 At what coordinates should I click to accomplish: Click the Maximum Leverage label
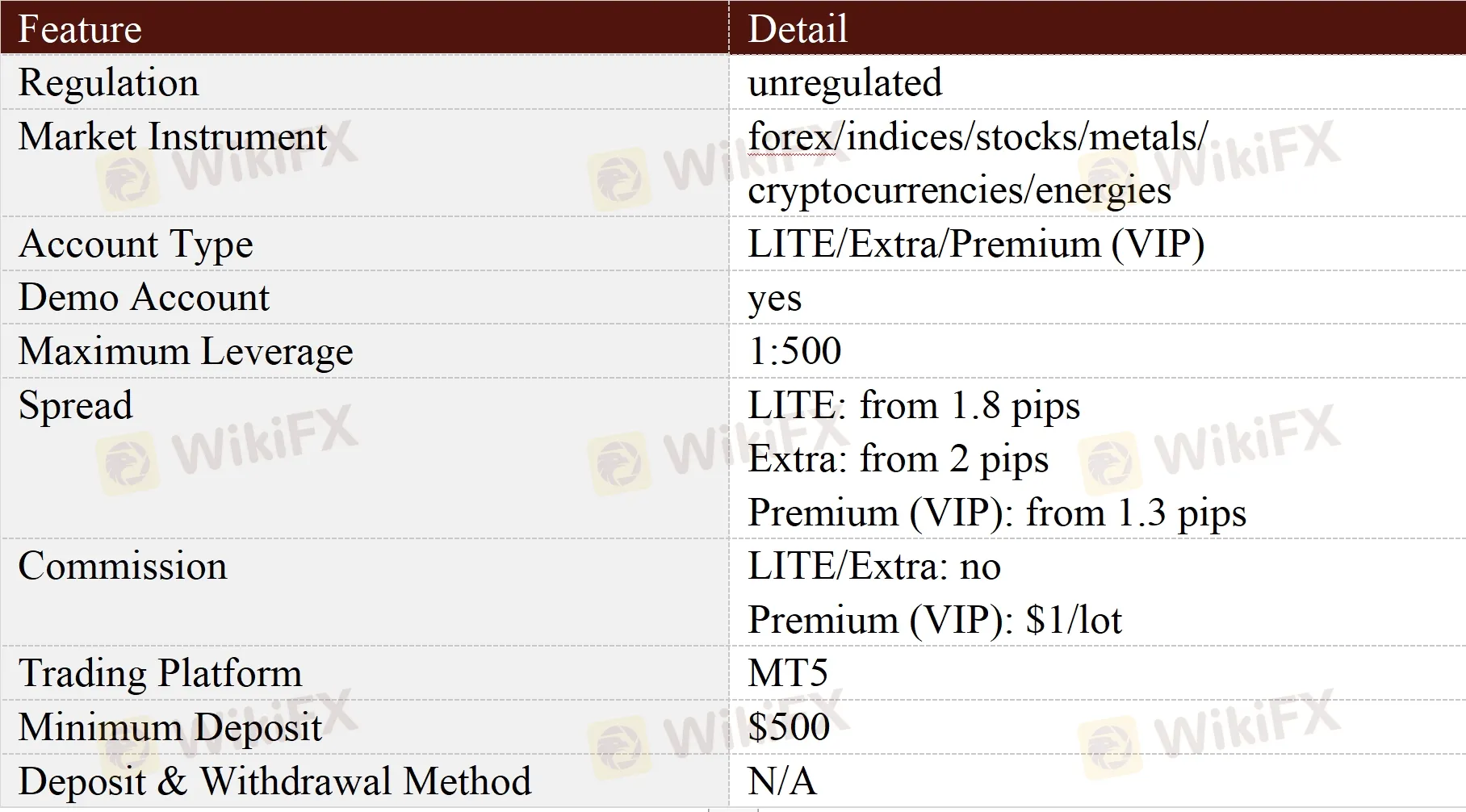coord(186,351)
